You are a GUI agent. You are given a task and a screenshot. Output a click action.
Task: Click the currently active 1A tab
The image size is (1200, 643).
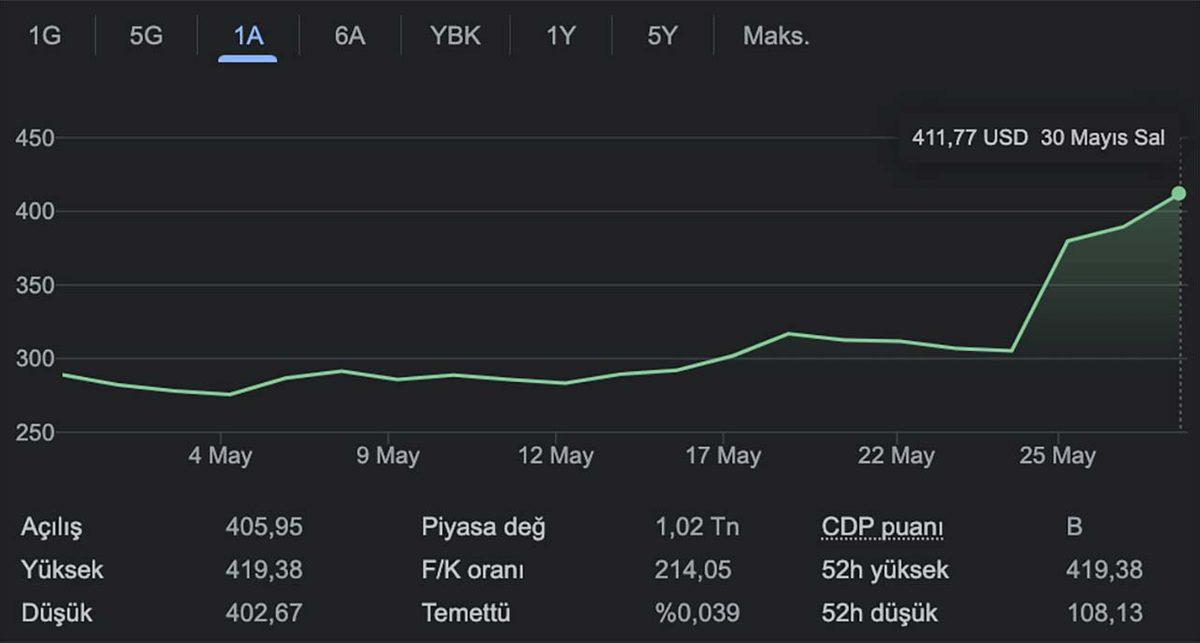pyautogui.click(x=247, y=36)
